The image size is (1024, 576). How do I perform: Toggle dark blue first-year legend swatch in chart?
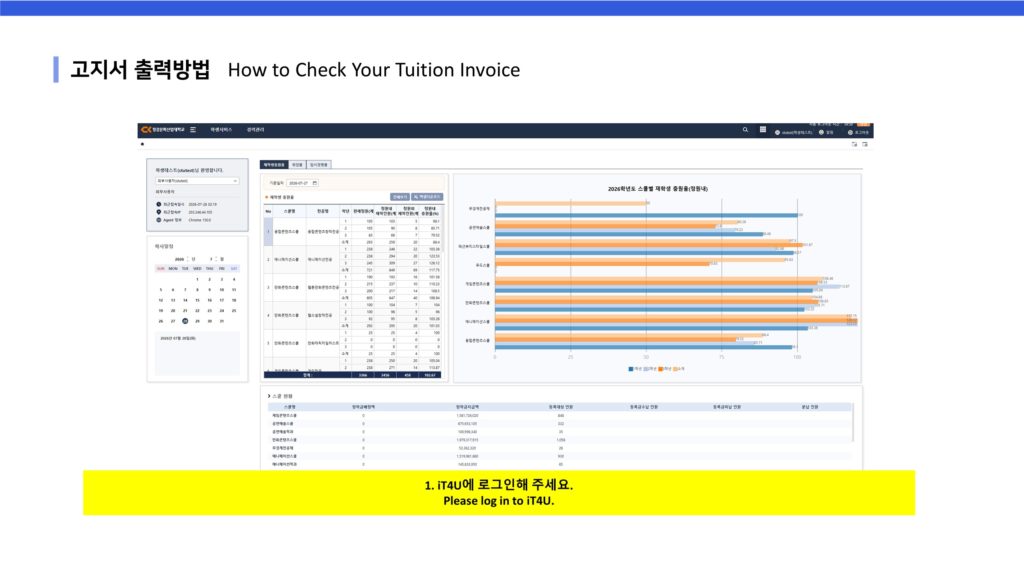pos(631,369)
